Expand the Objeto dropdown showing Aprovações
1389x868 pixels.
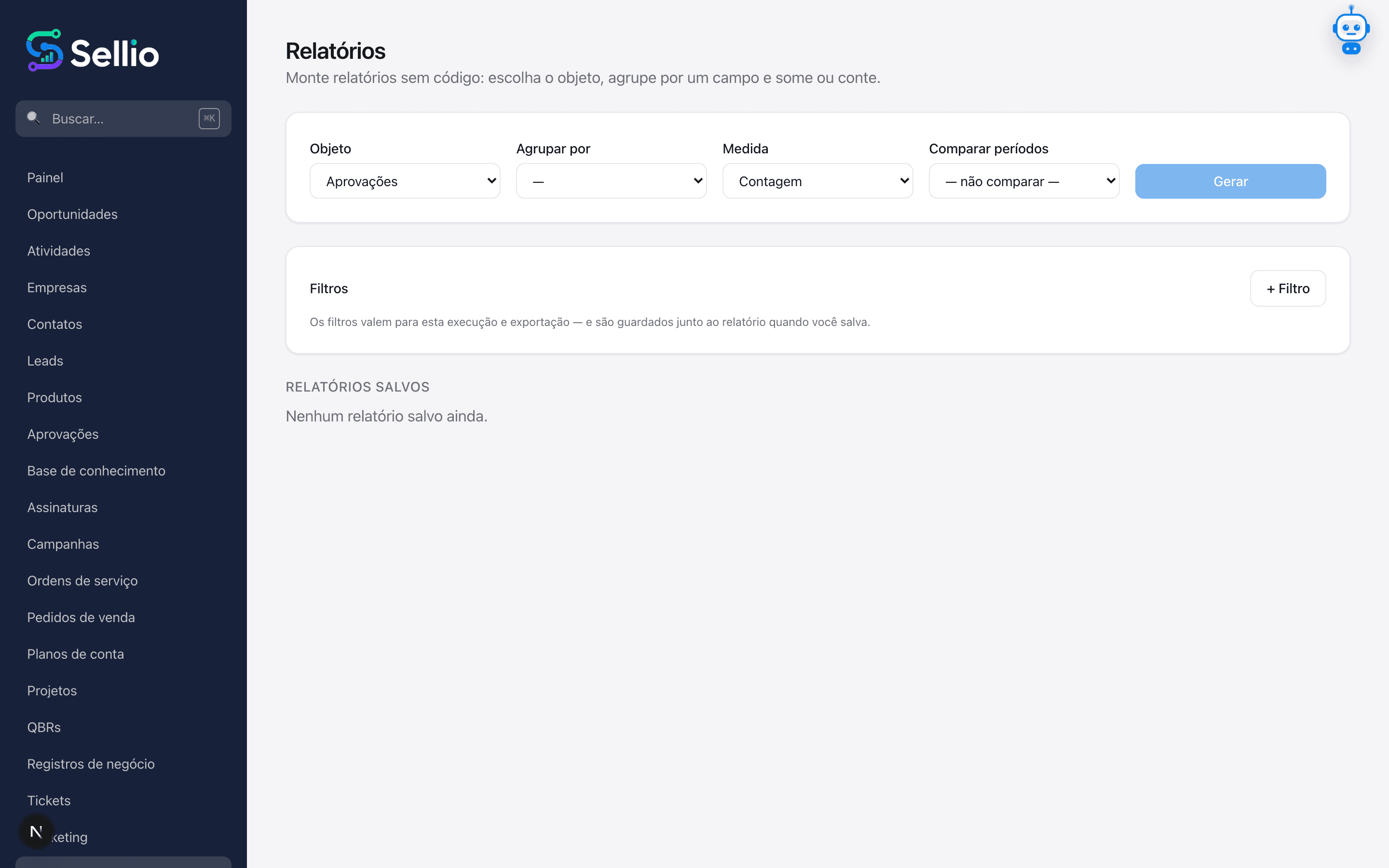[x=405, y=181]
